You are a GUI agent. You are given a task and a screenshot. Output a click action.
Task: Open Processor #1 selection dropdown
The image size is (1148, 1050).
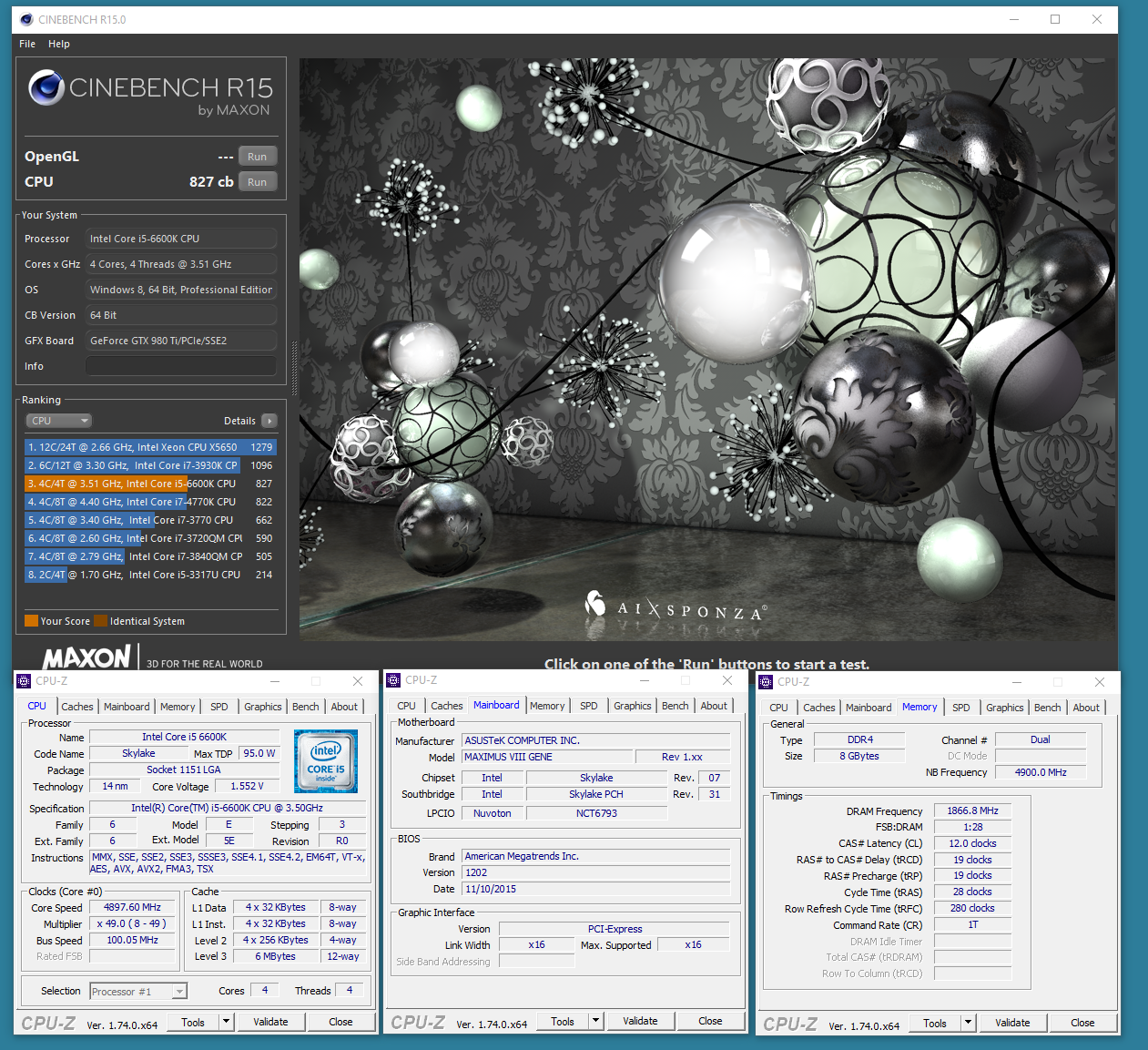[x=138, y=992]
